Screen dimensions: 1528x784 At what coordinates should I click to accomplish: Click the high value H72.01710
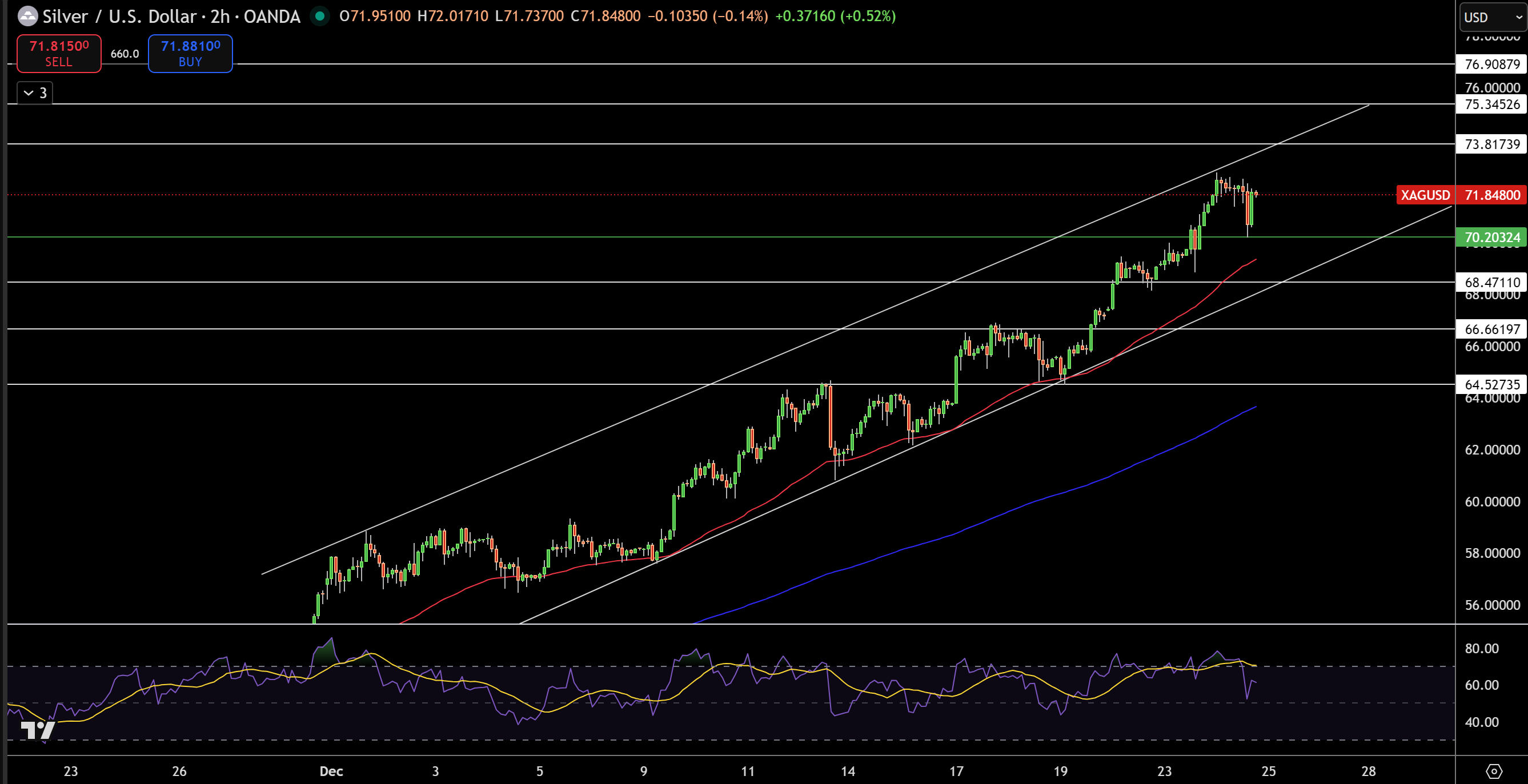pyautogui.click(x=452, y=16)
